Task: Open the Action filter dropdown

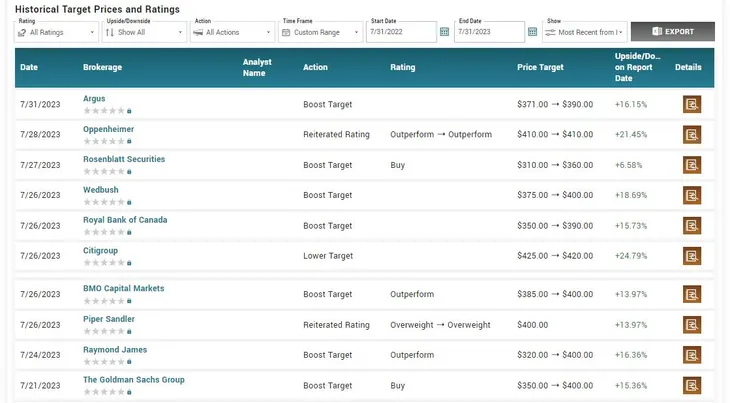Action: tap(232, 32)
